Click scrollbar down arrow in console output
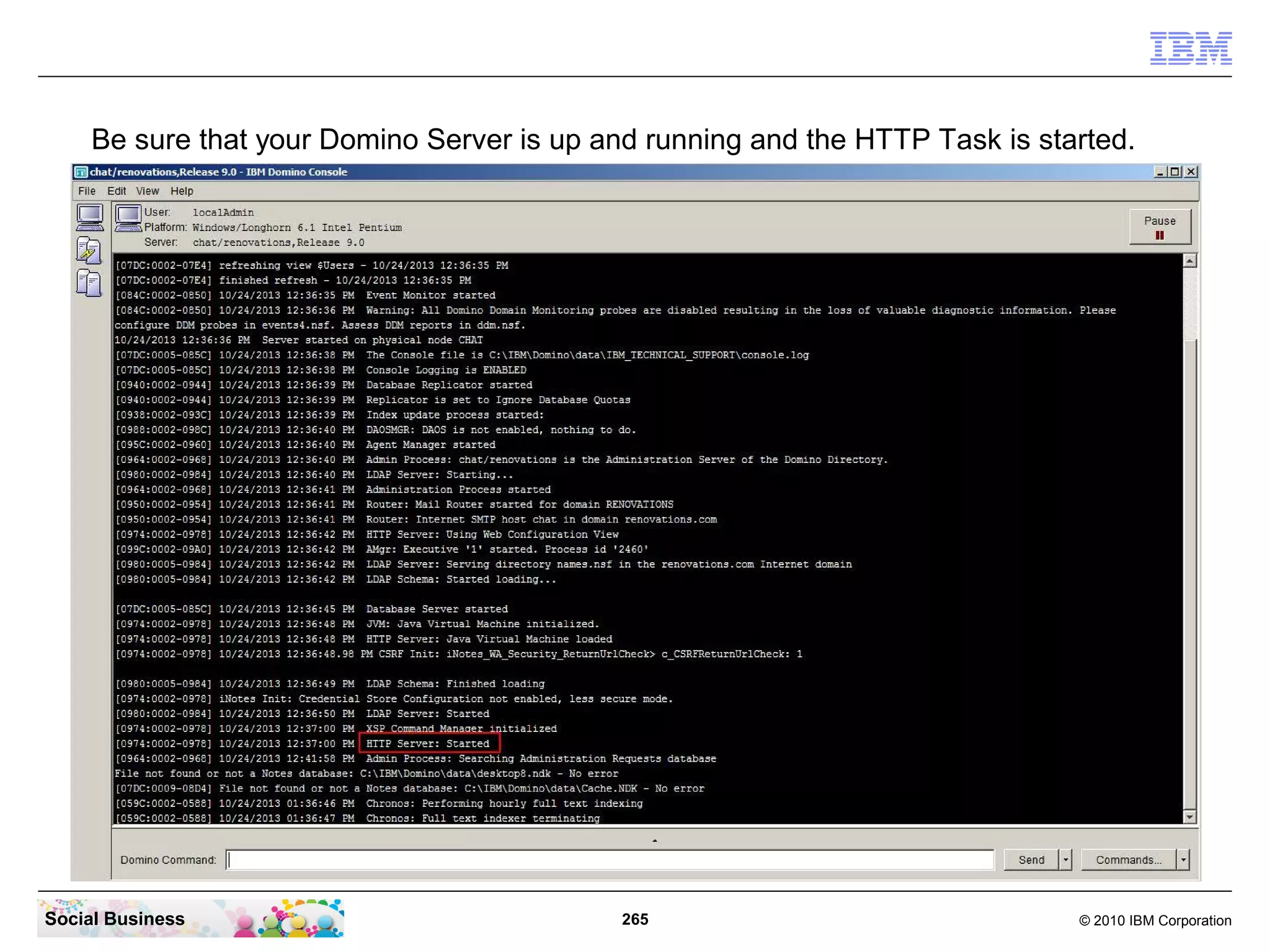The image size is (1270, 952). pyautogui.click(x=1189, y=817)
